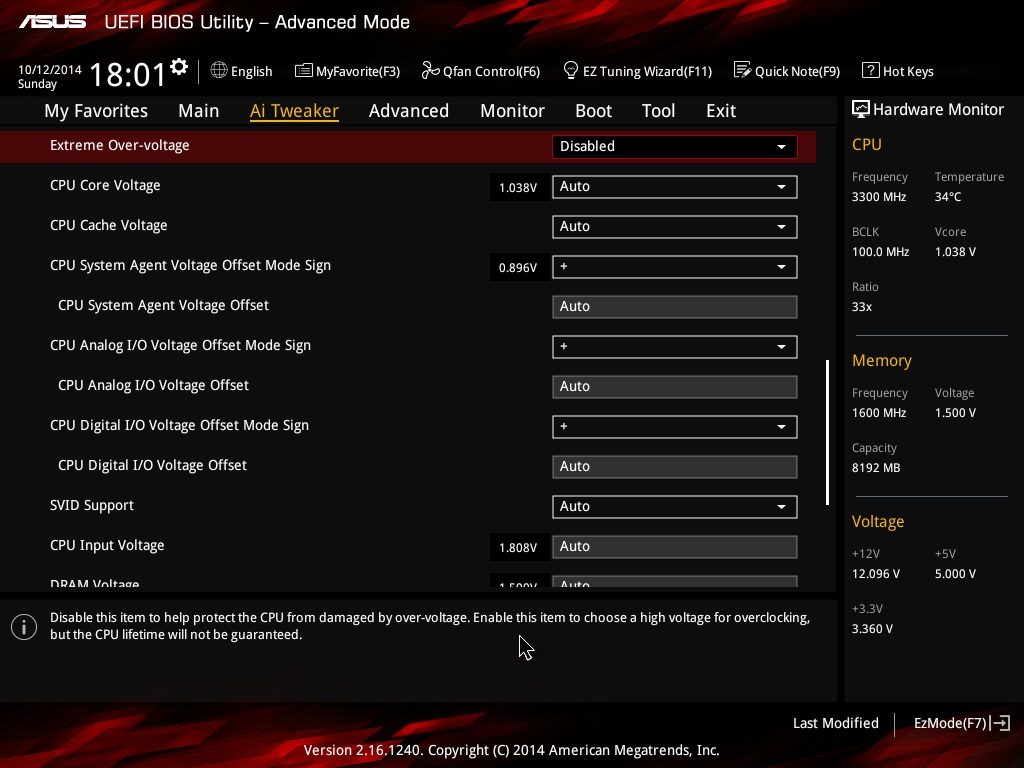Show the Hot Keys list
Image resolution: width=1024 pixels, height=768 pixels.
898,71
